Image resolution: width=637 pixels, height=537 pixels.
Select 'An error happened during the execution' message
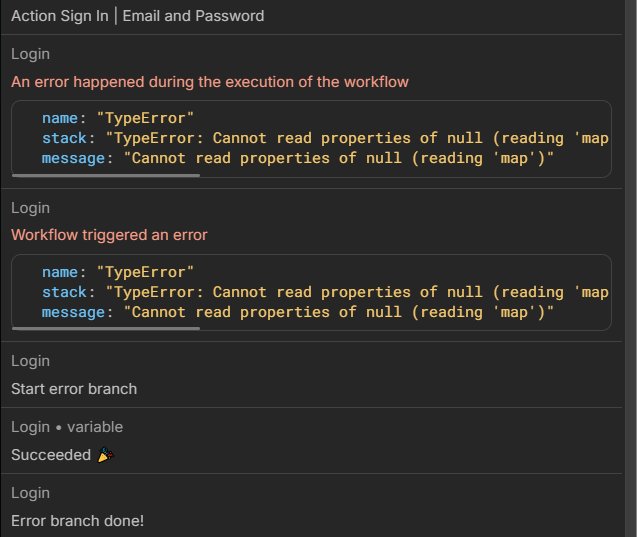[210, 82]
